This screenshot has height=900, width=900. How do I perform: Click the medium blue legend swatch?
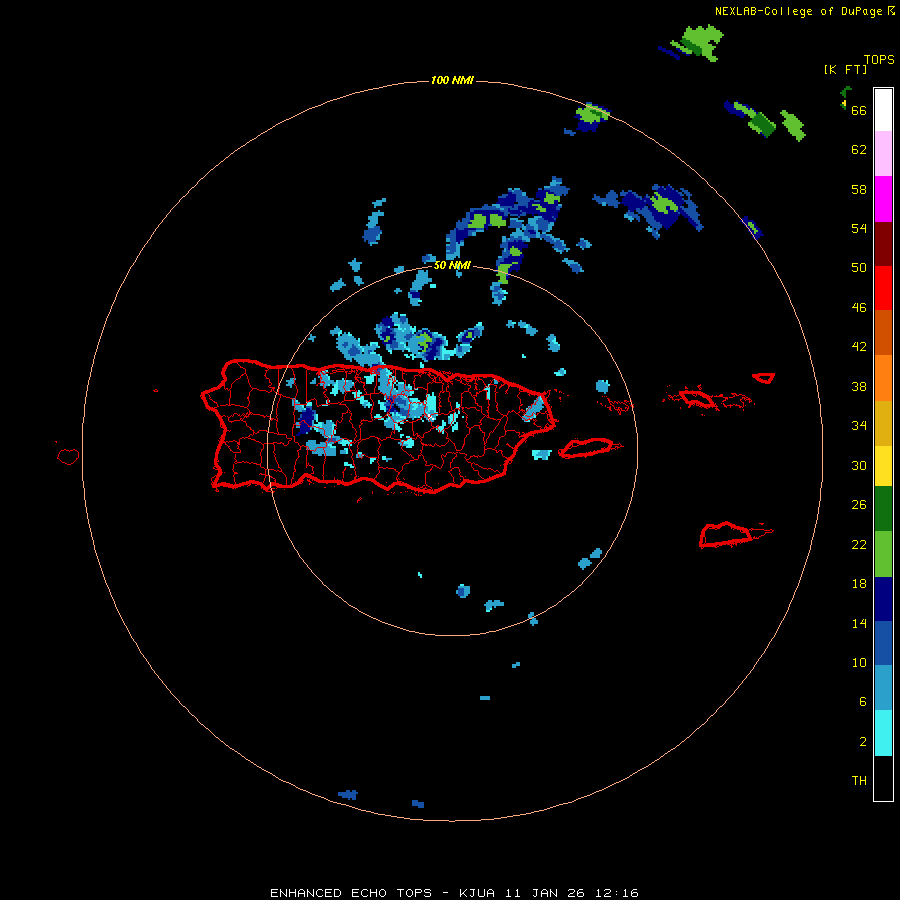pos(883,643)
